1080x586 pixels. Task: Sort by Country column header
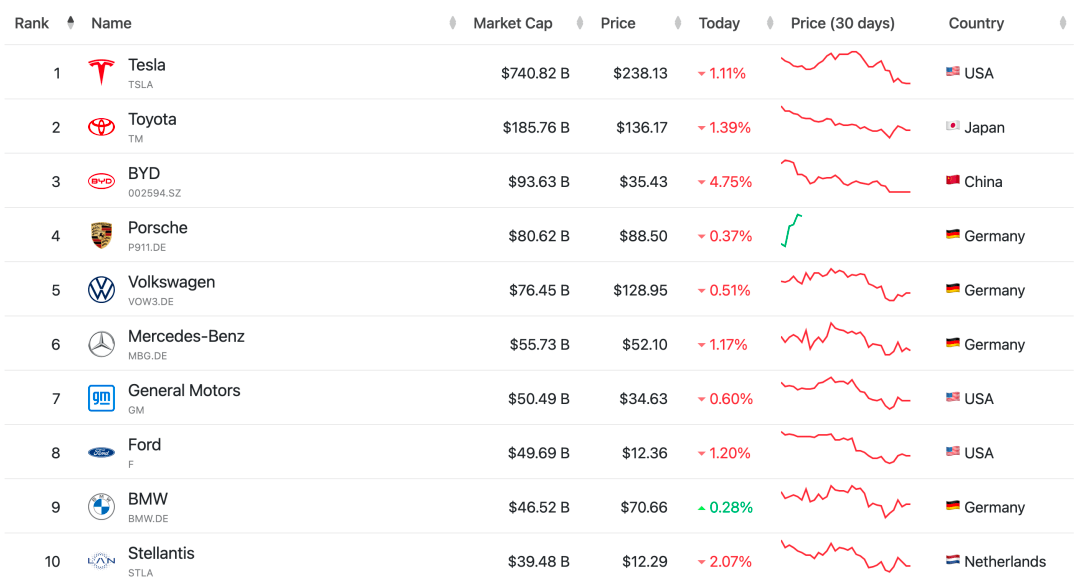click(976, 23)
